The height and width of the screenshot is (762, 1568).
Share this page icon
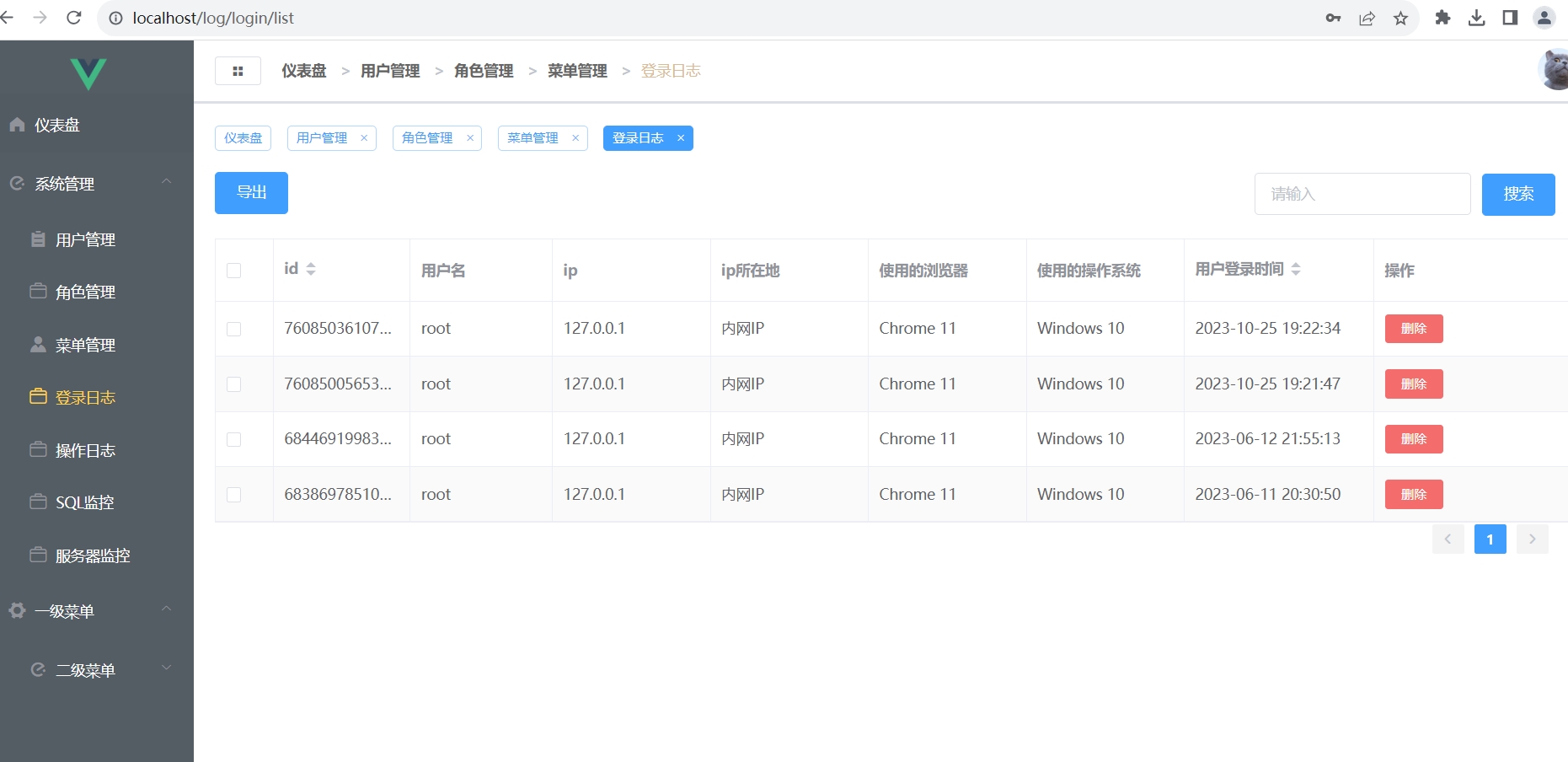click(x=1367, y=18)
